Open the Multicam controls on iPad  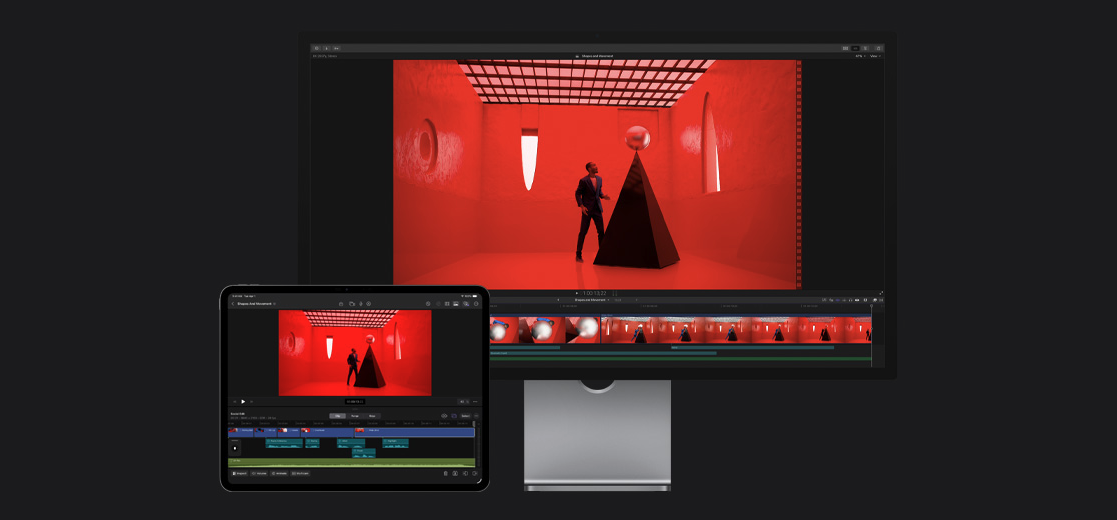point(300,473)
